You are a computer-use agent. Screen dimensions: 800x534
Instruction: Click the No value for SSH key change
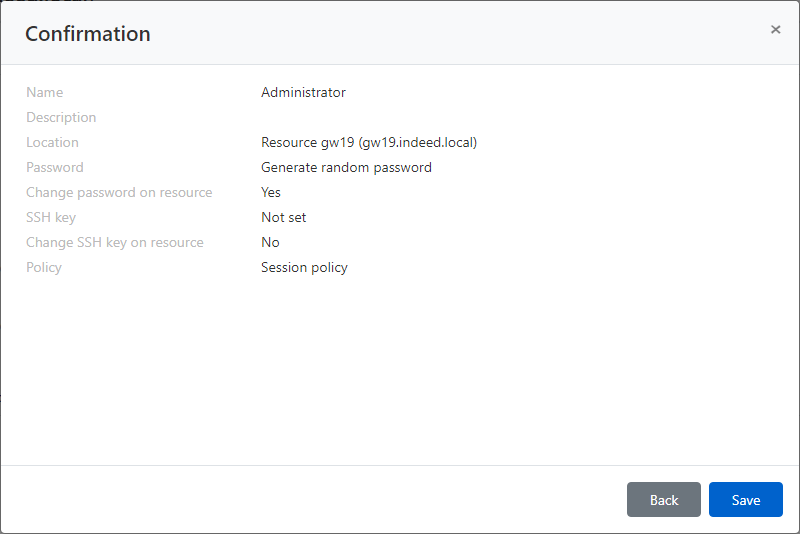point(270,242)
